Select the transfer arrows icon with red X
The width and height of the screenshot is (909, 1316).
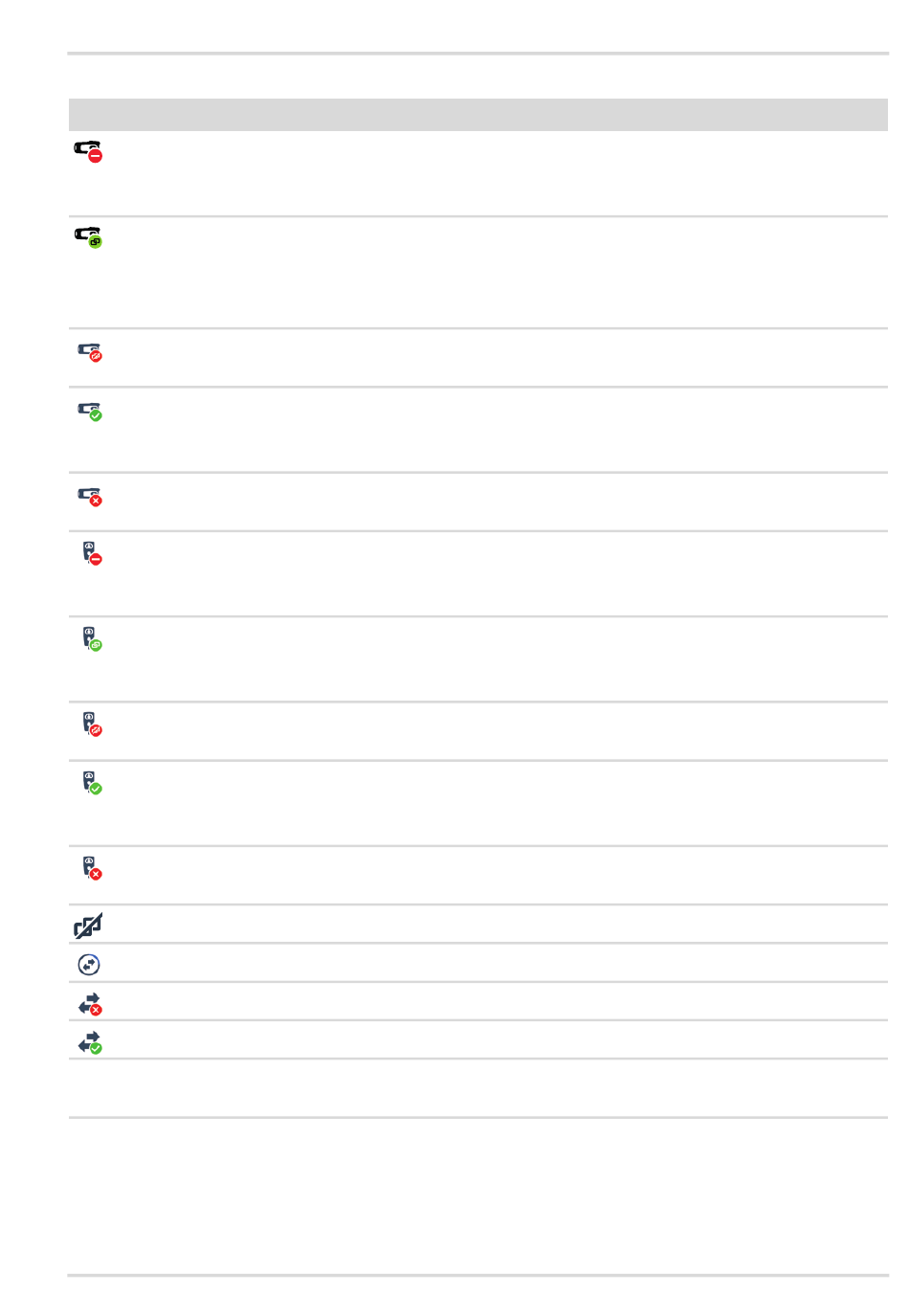point(90,1004)
